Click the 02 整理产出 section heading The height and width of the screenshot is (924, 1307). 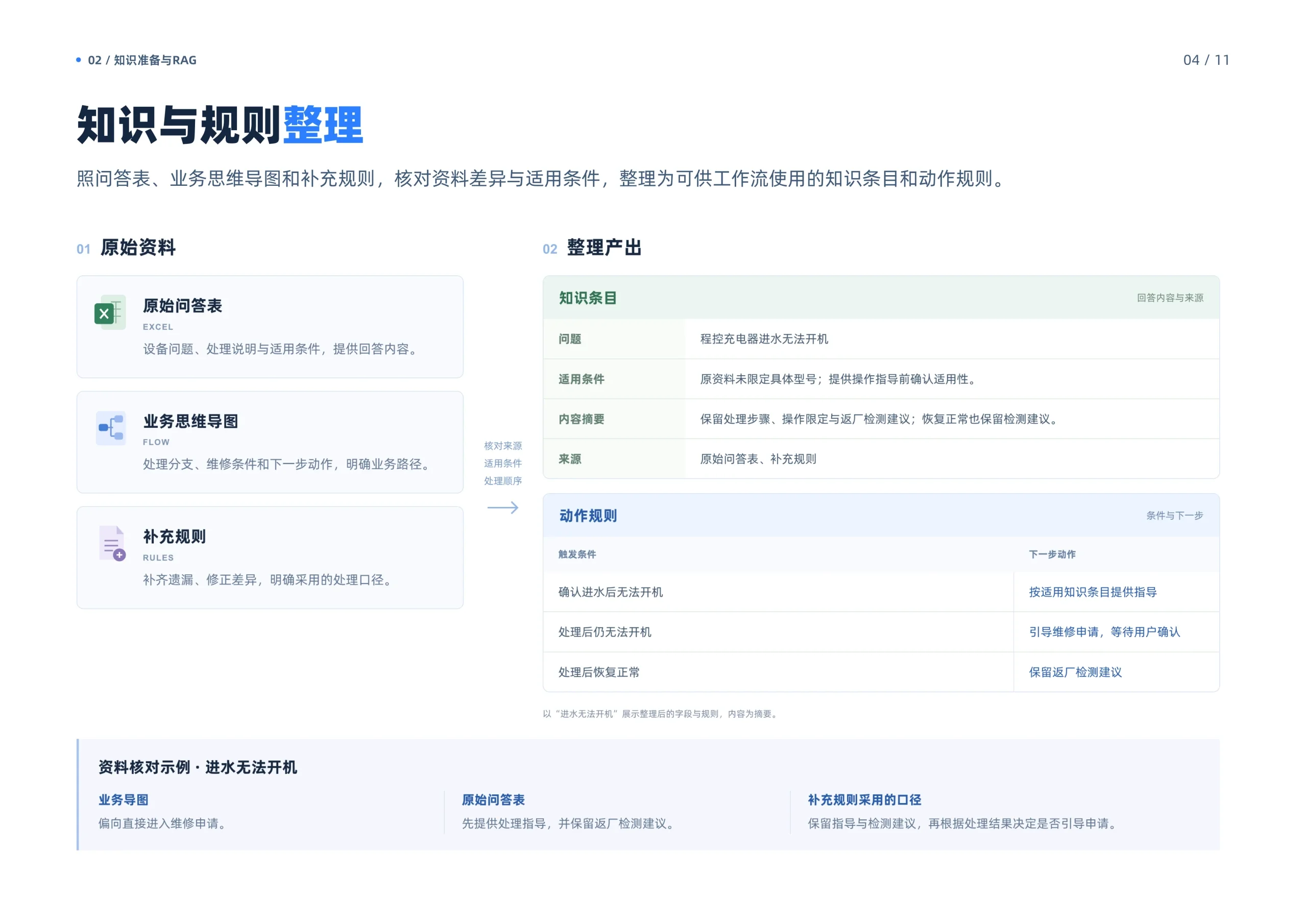pyautogui.click(x=592, y=248)
